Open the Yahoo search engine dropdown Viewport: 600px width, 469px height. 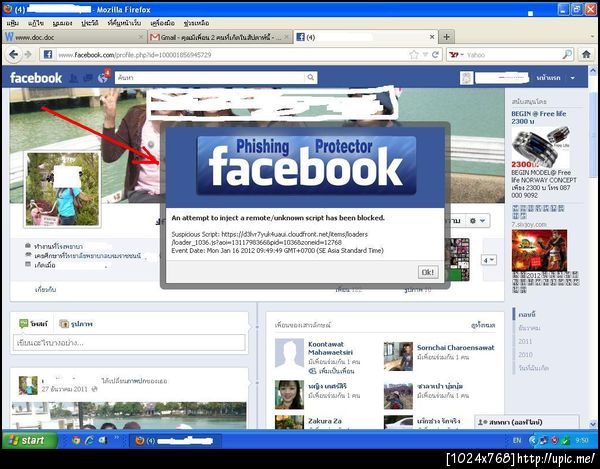click(456, 55)
